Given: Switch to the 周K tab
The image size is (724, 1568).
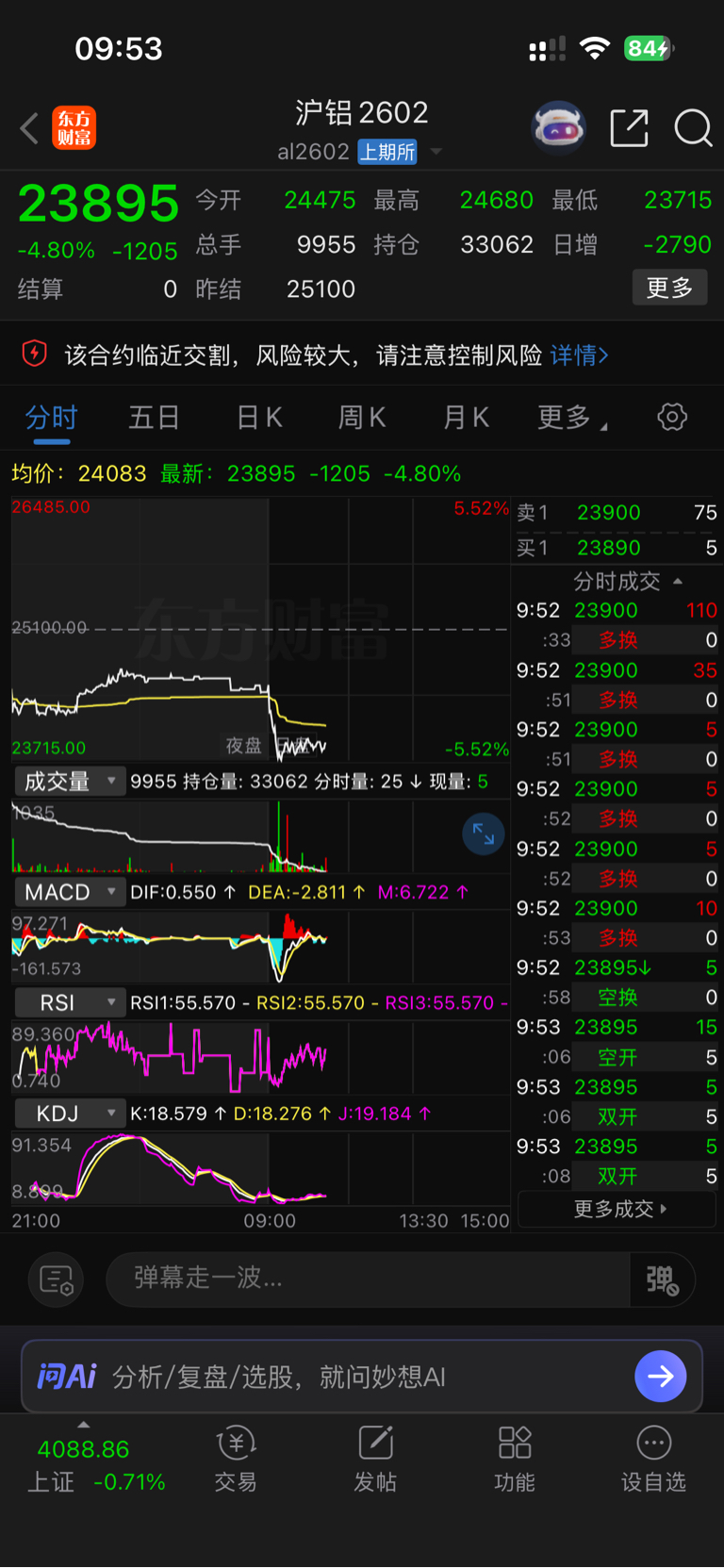Looking at the screenshot, I should click(x=362, y=417).
